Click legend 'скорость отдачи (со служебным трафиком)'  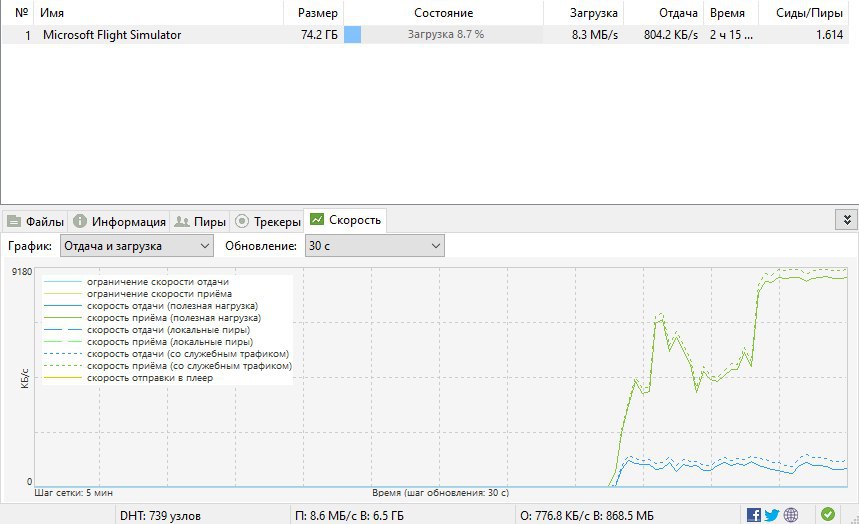pos(188,354)
